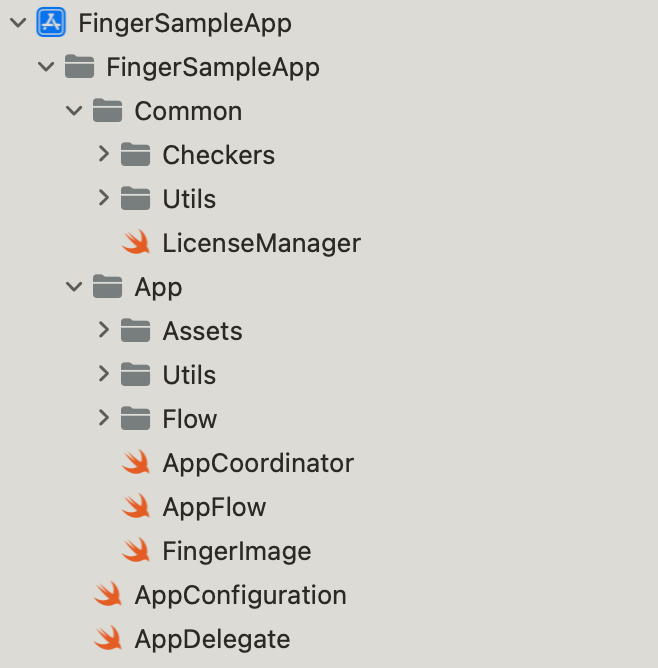
Task: Click the AppFlow Swift file icon
Action: 136,506
